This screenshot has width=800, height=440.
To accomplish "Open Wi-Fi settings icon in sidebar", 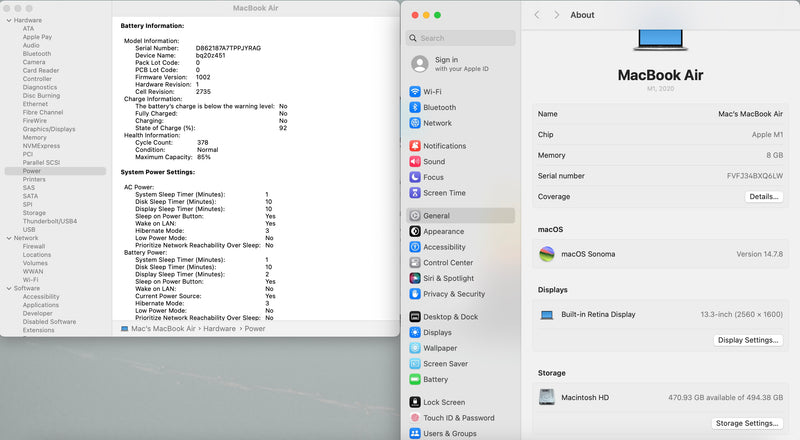I will (x=415, y=91).
